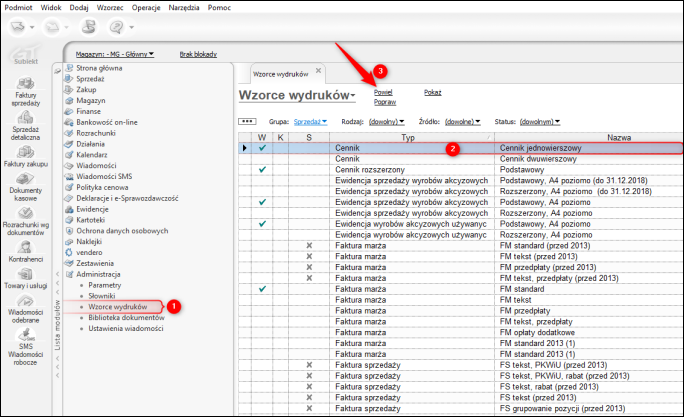Image resolution: width=684 pixels, height=417 pixels.
Task: Open the Narzędzia menu
Action: point(184,7)
